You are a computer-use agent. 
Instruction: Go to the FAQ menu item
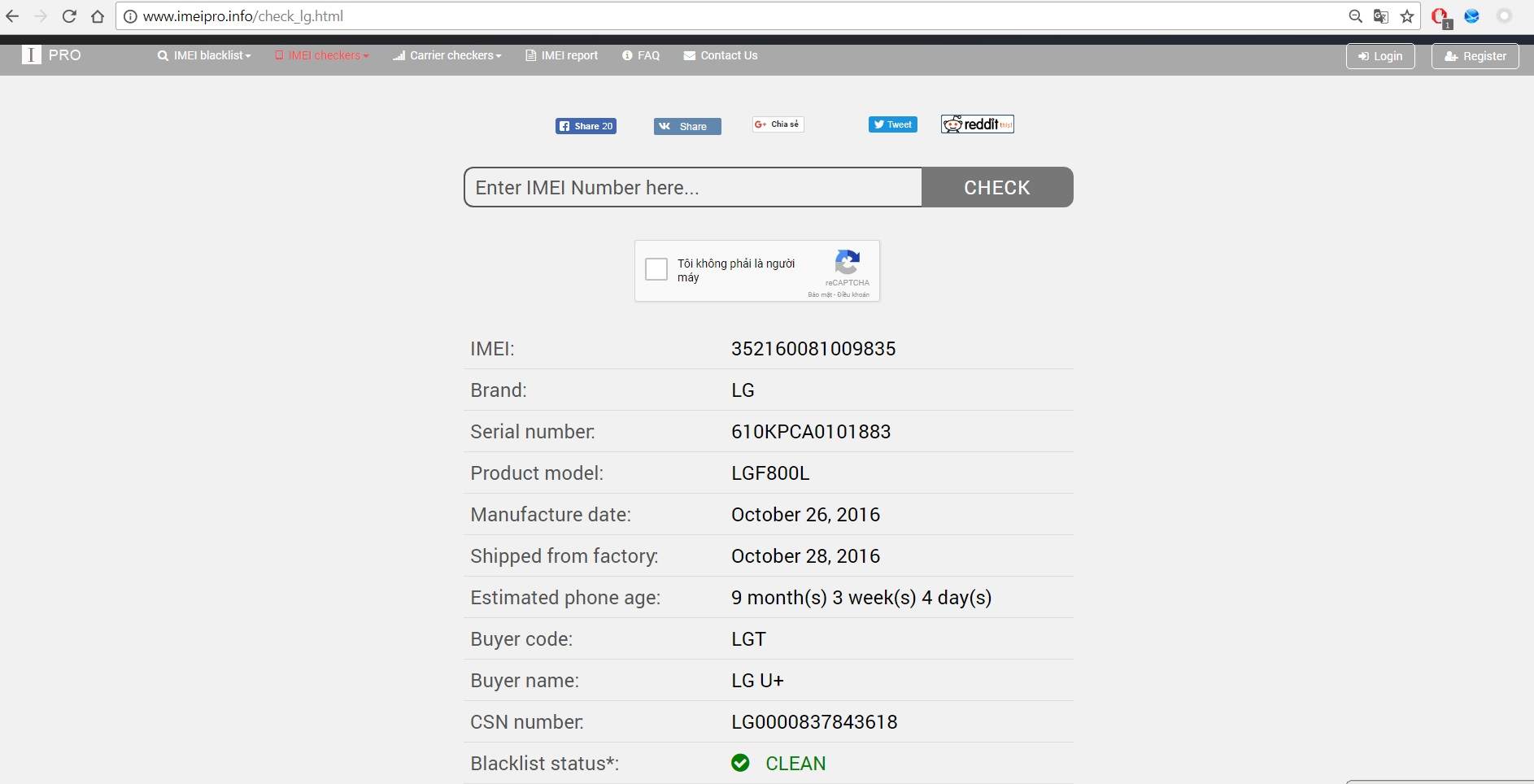point(641,55)
